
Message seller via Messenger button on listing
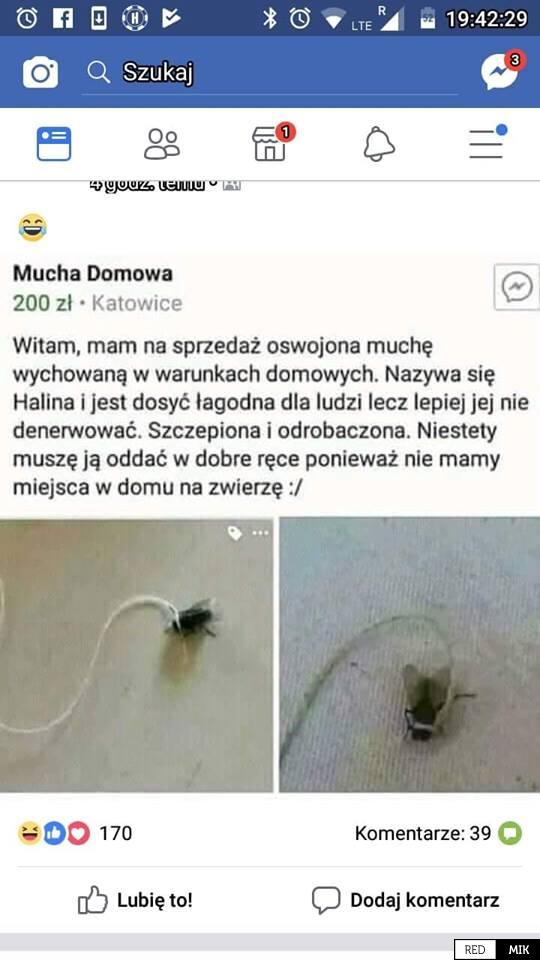pyautogui.click(x=517, y=287)
